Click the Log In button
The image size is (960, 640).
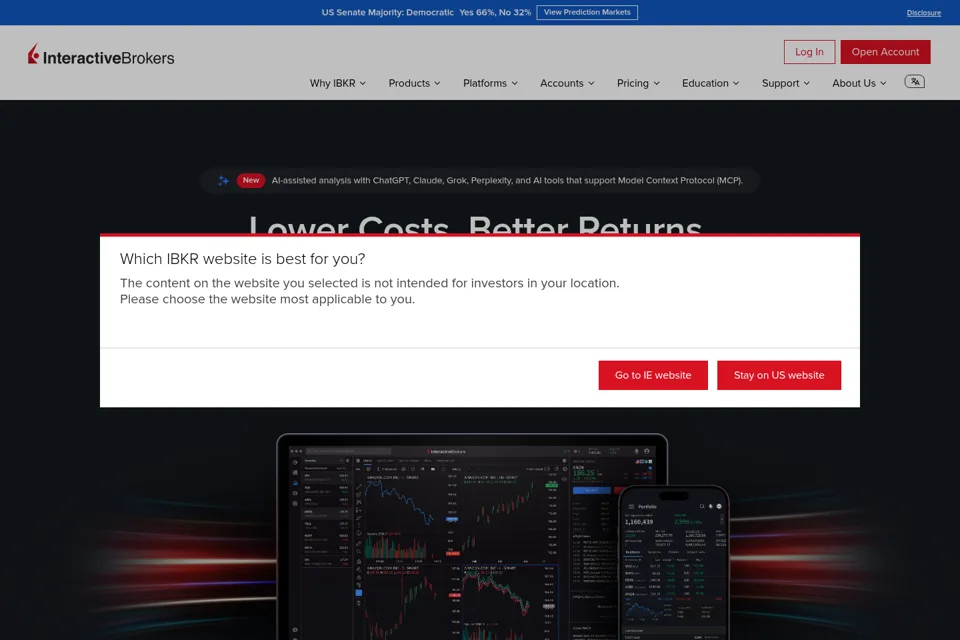click(809, 52)
